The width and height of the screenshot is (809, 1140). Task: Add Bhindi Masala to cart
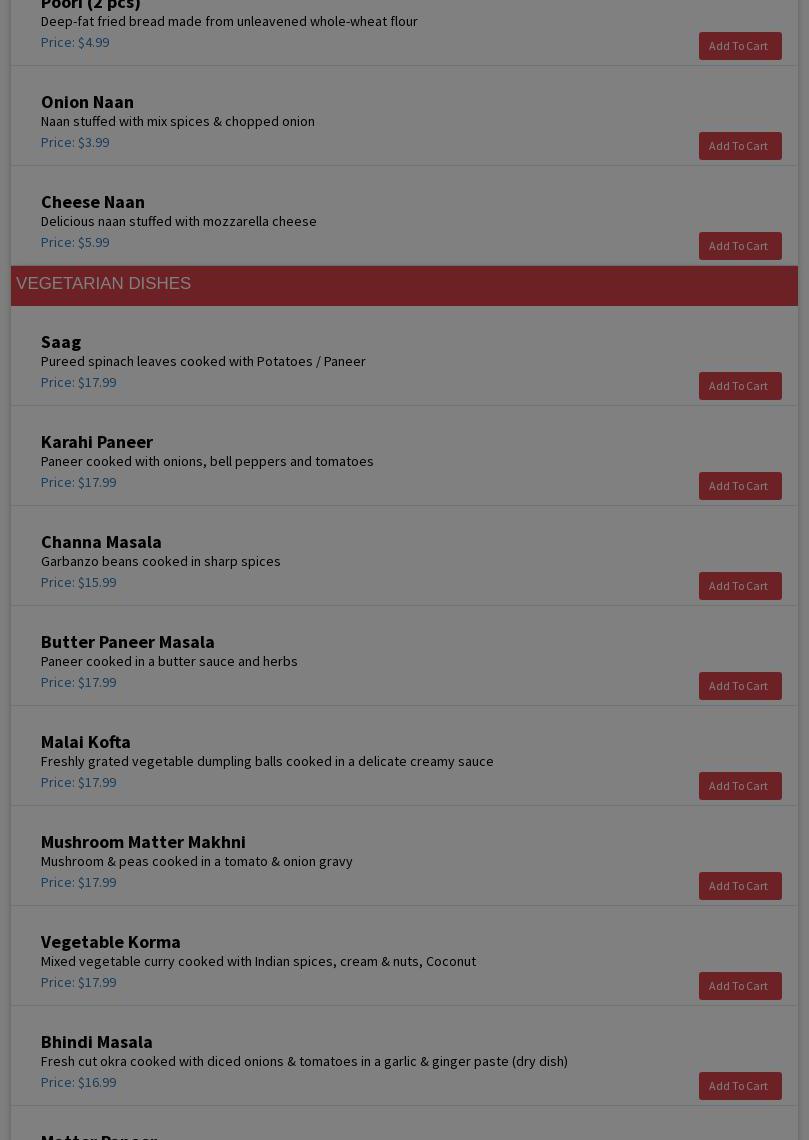(739, 1086)
